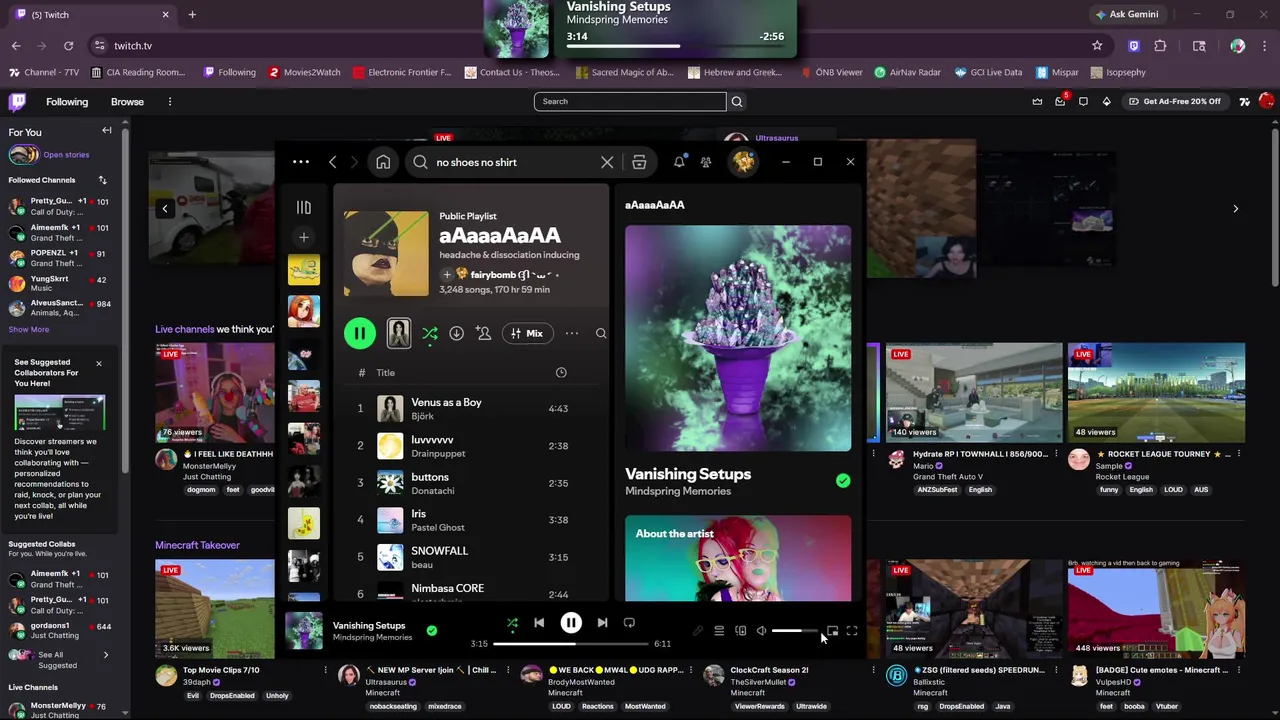
Task: Download the aAaaaAaAA playlist
Action: coord(456,333)
